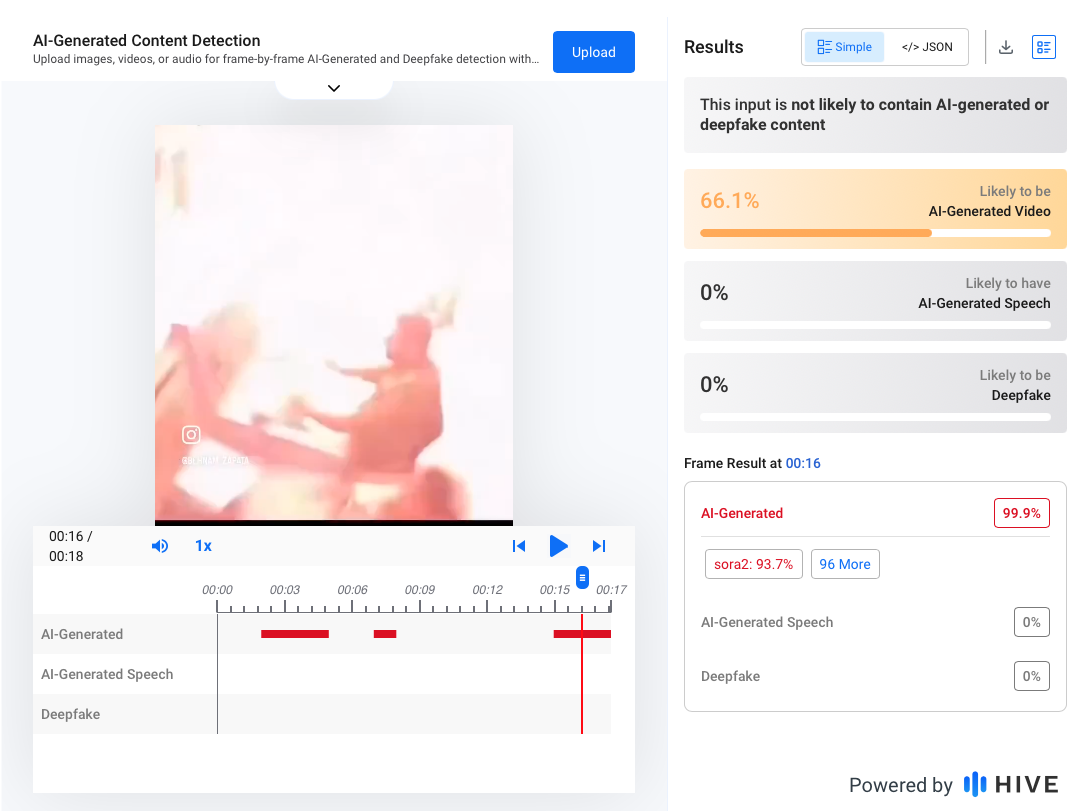1078x811 pixels.
Task: Click the video preview thumbnail
Action: tap(334, 322)
